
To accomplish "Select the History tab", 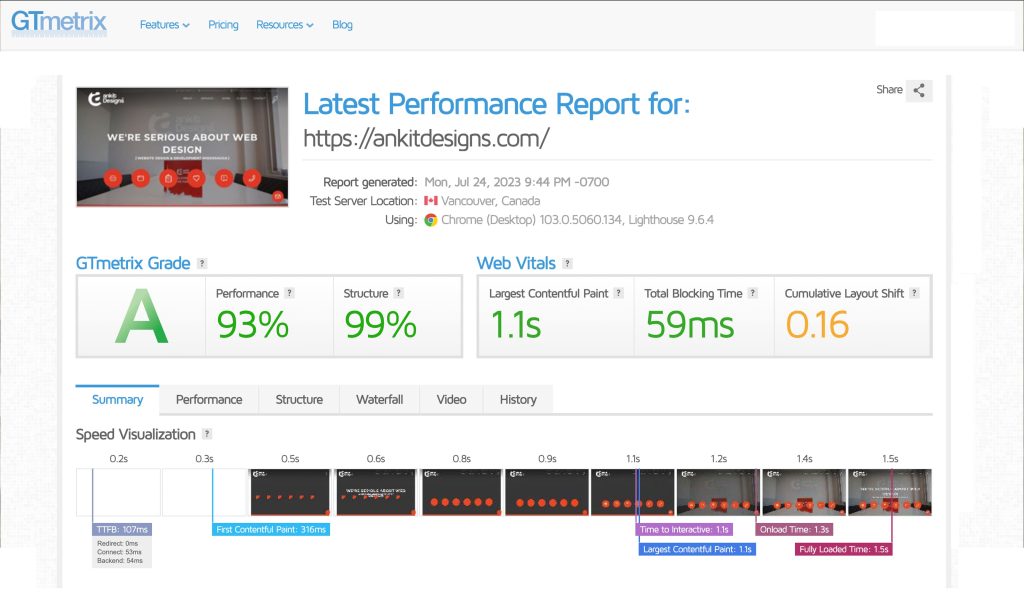I will point(518,399).
